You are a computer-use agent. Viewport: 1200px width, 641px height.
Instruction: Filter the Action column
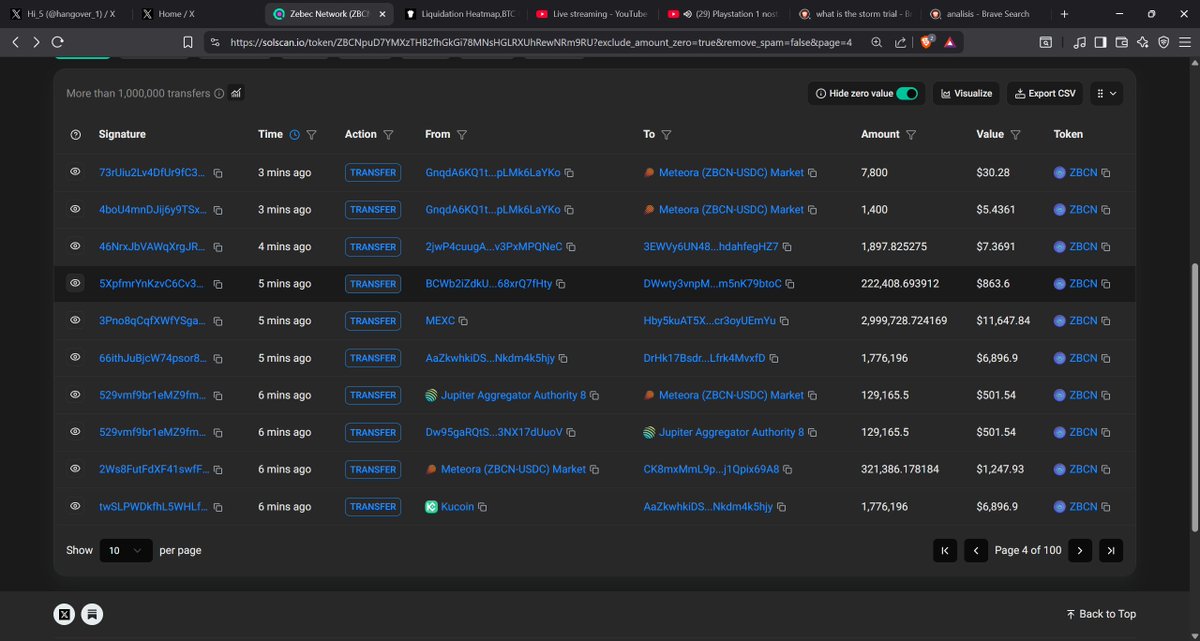coord(388,135)
